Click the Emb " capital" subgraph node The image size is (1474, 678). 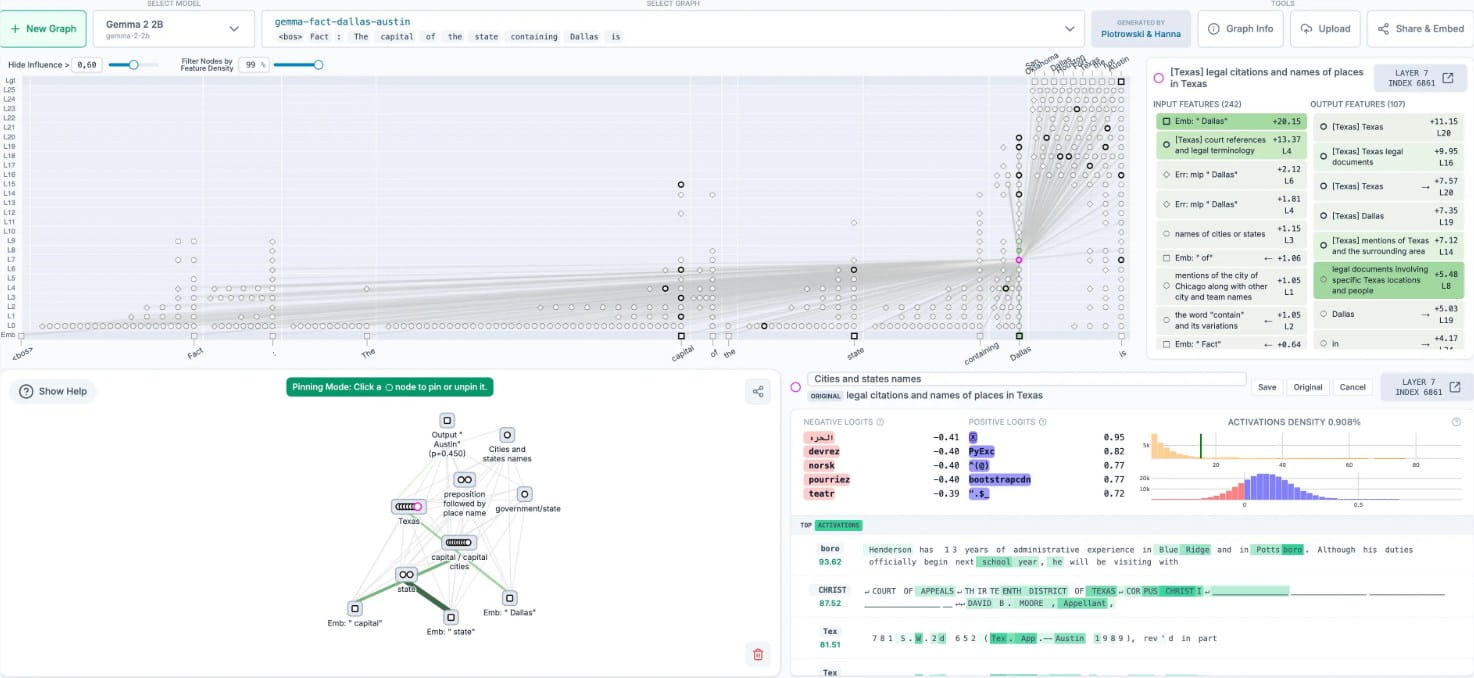click(354, 608)
